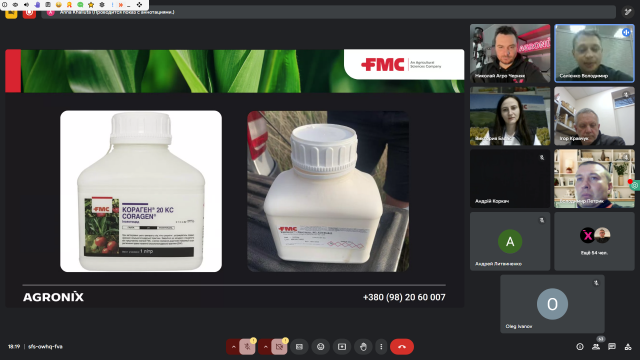
Task: Open the in-call chat messages panel
Action: tap(612, 347)
